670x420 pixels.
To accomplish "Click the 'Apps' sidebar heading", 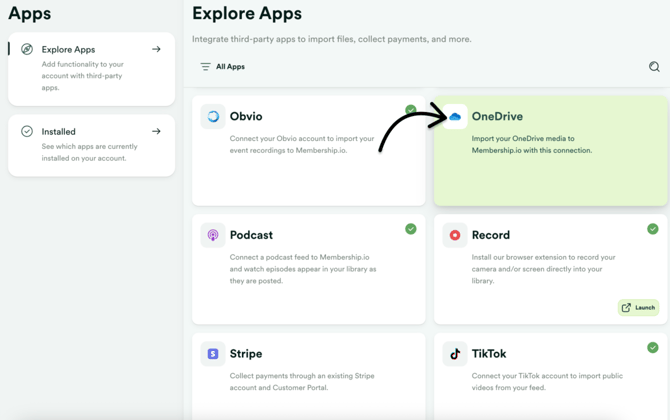I will (x=29, y=13).
